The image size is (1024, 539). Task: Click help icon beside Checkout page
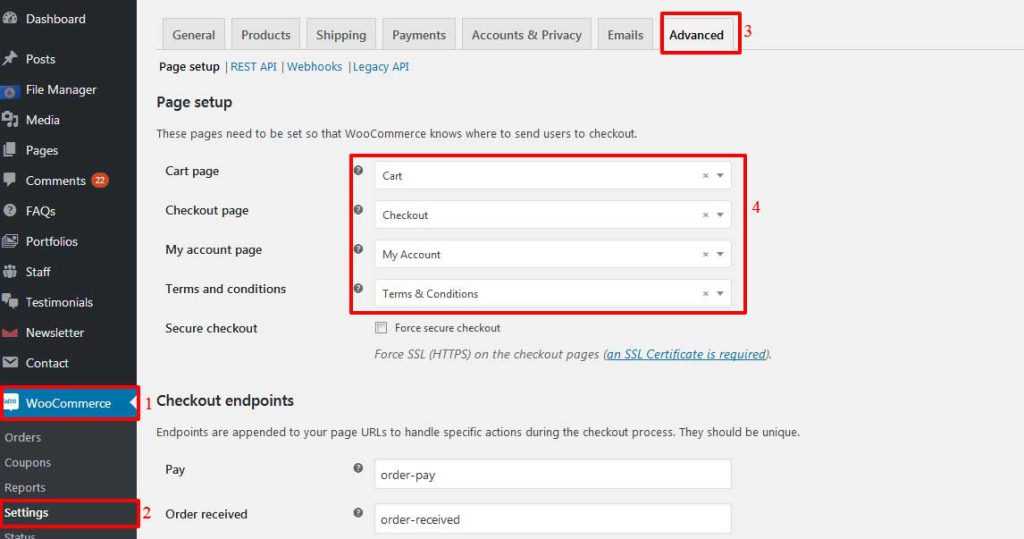click(358, 210)
